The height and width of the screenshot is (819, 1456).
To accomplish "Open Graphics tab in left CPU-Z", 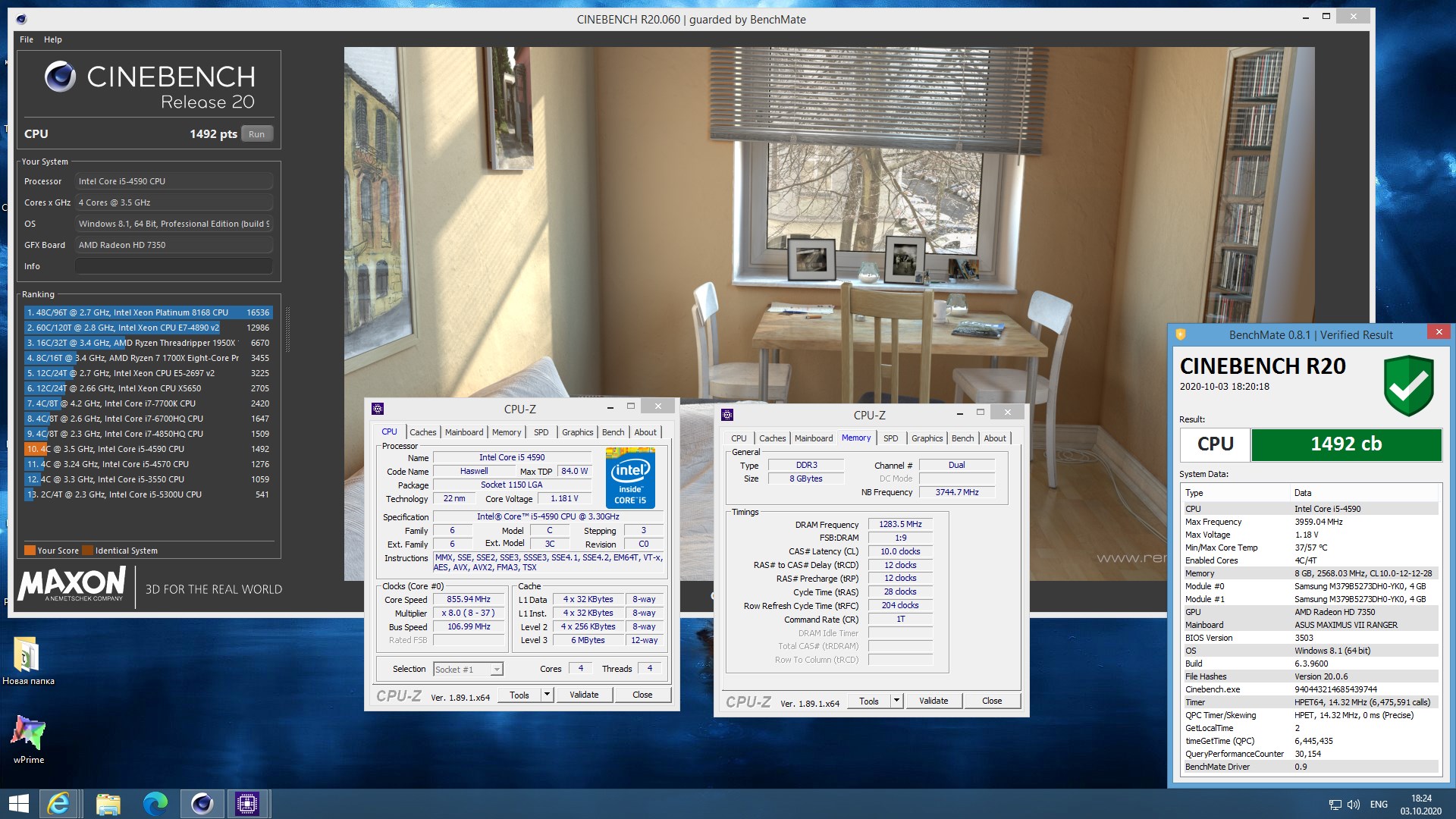I will [x=578, y=432].
